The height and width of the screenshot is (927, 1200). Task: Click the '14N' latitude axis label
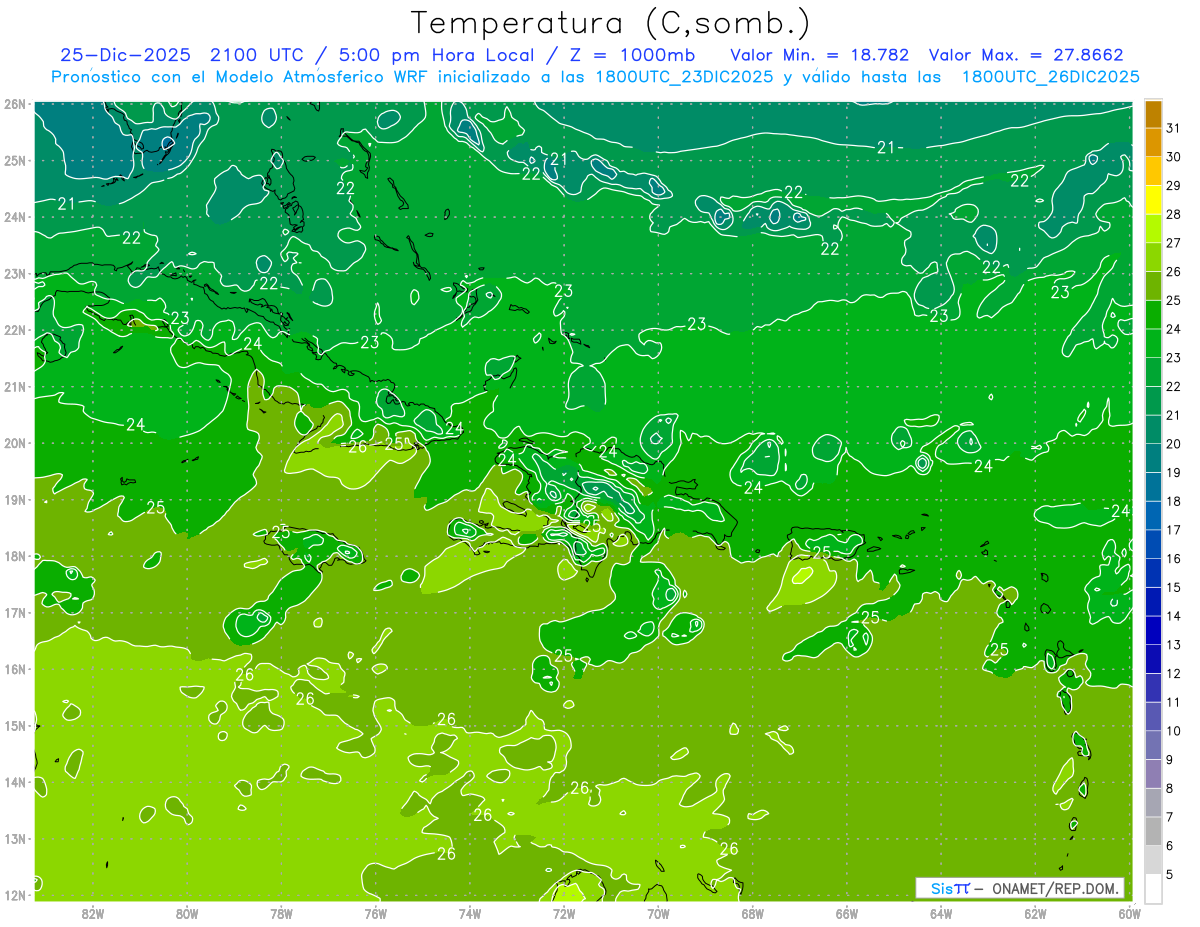pyautogui.click(x=14, y=782)
